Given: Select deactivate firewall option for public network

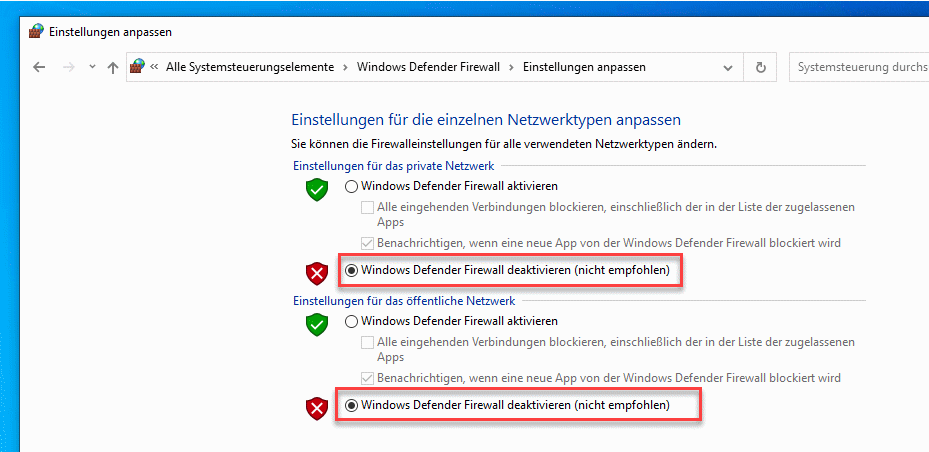Looking at the screenshot, I should [x=351, y=405].
